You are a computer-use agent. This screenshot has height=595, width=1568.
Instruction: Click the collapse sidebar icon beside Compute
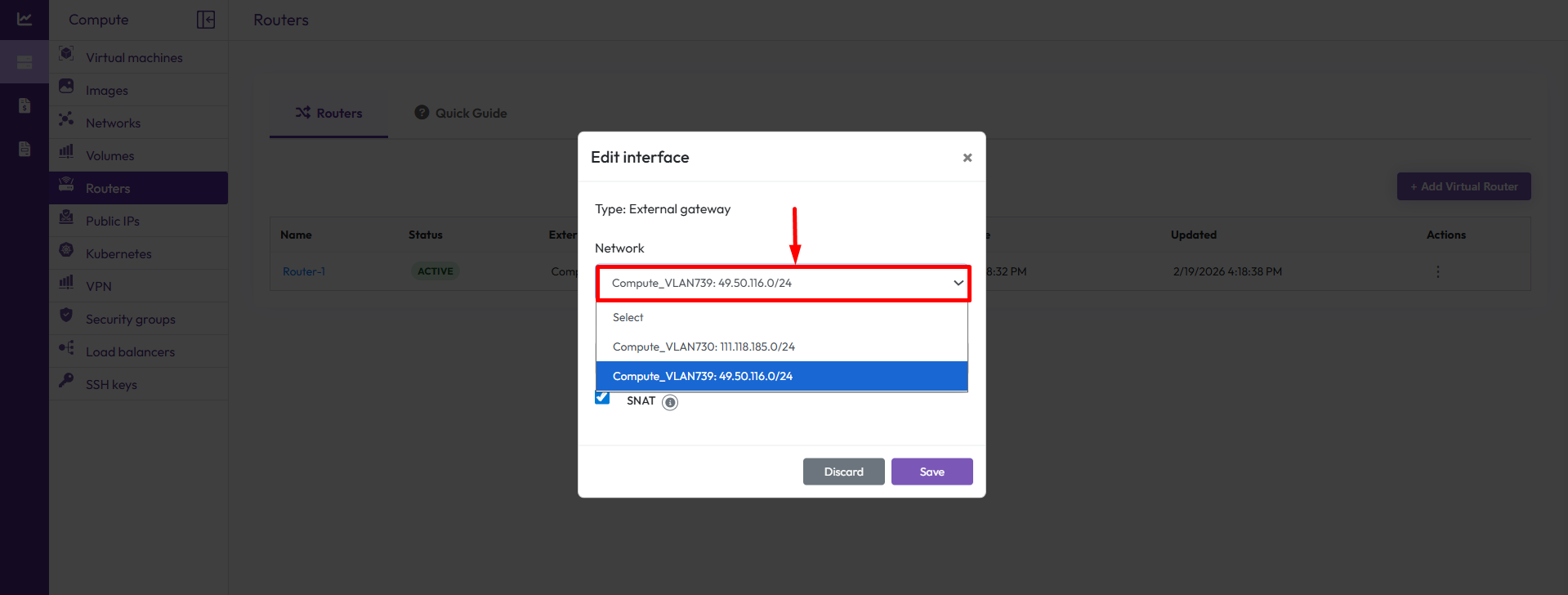point(206,20)
